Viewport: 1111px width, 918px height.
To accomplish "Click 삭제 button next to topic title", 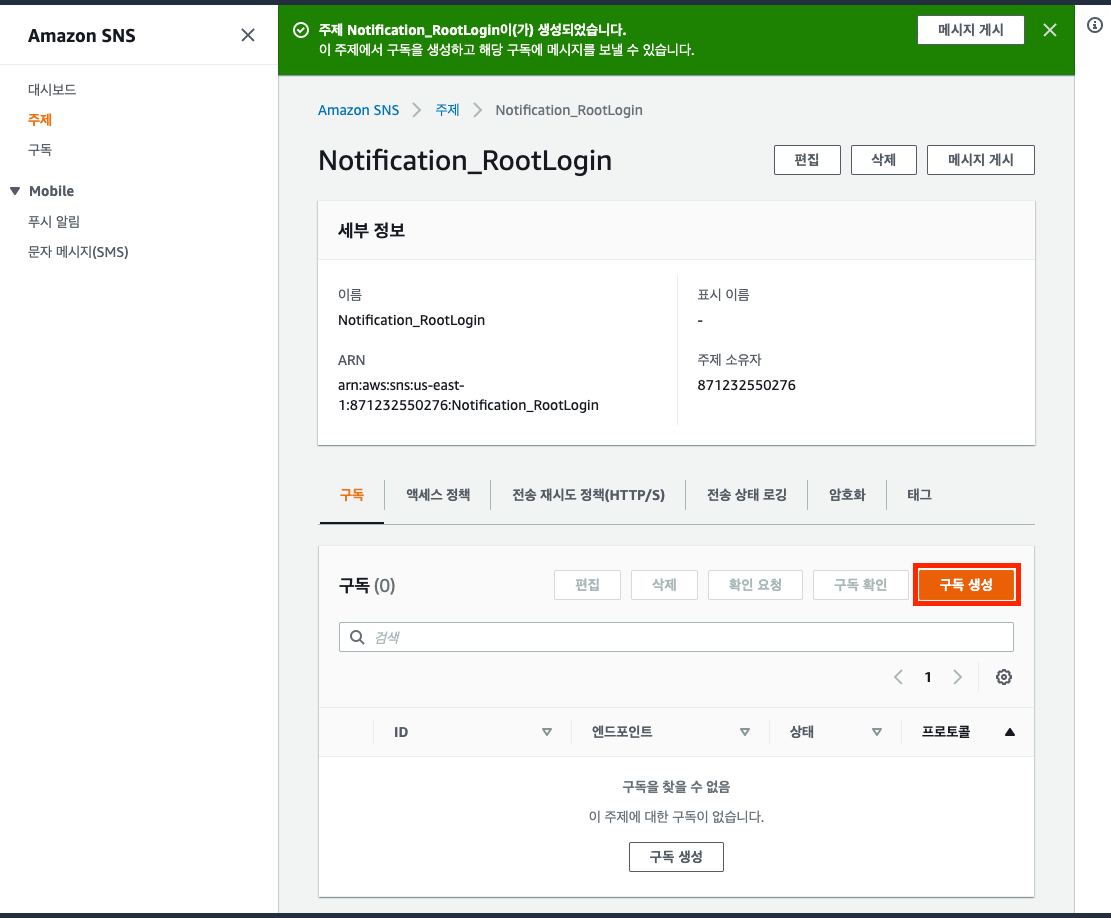I will click(x=884, y=160).
